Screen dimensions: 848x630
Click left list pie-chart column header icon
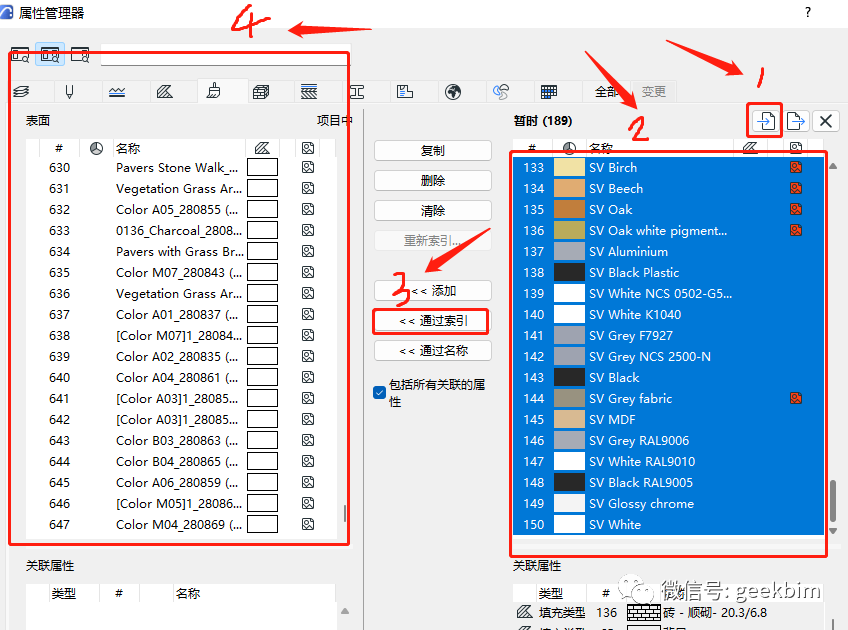pos(96,148)
